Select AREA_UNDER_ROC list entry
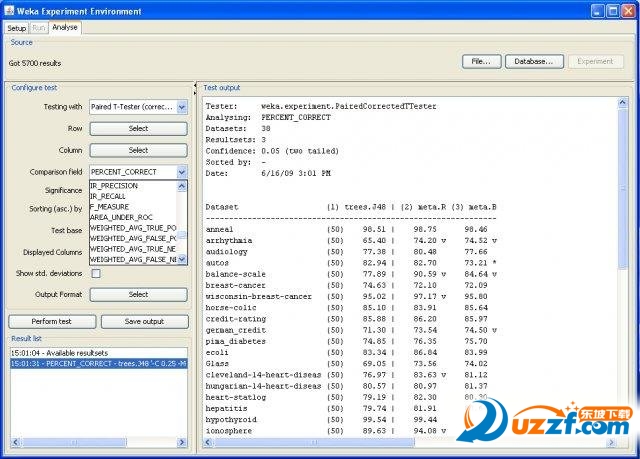 [133, 217]
